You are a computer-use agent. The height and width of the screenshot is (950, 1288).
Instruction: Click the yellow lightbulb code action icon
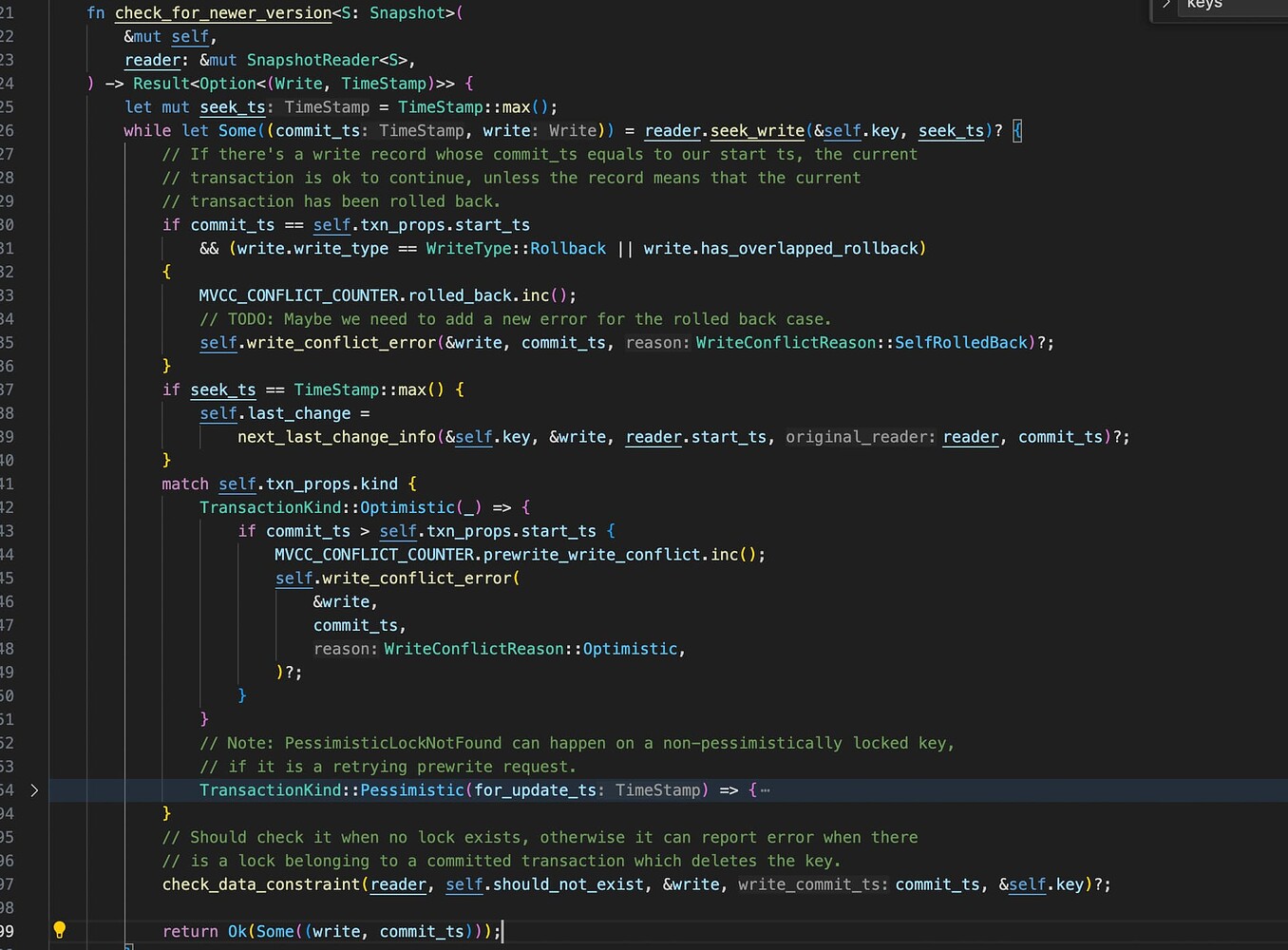[x=59, y=930]
